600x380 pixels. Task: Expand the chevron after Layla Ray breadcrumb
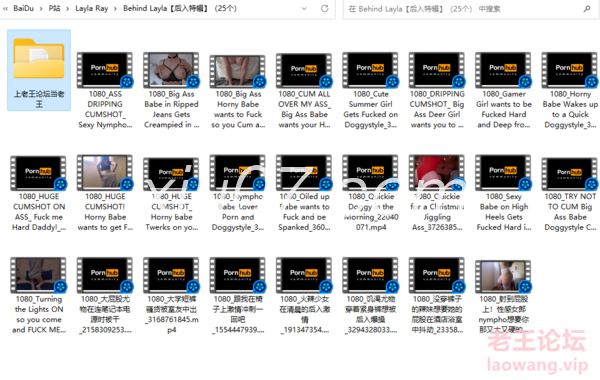tap(115, 8)
